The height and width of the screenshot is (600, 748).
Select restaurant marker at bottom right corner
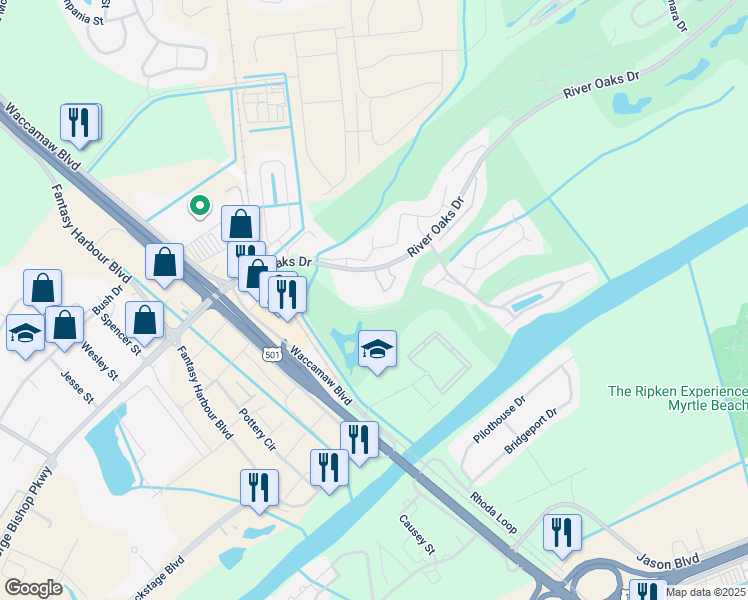(648, 590)
